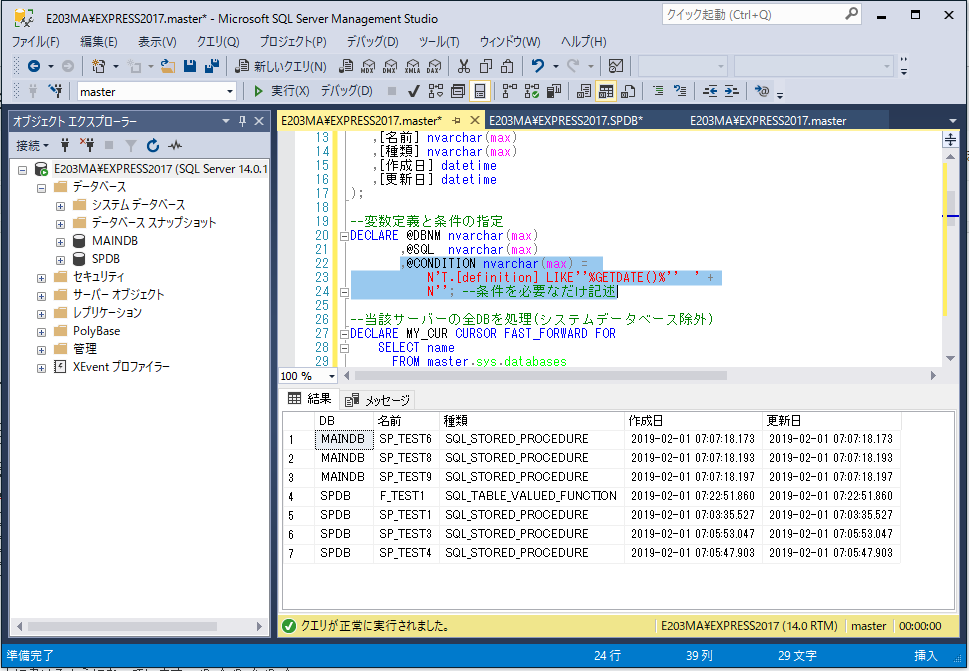This screenshot has height=671, width=969.
Task: Click the Navigate Backward arrow icon
Action: [x=34, y=66]
